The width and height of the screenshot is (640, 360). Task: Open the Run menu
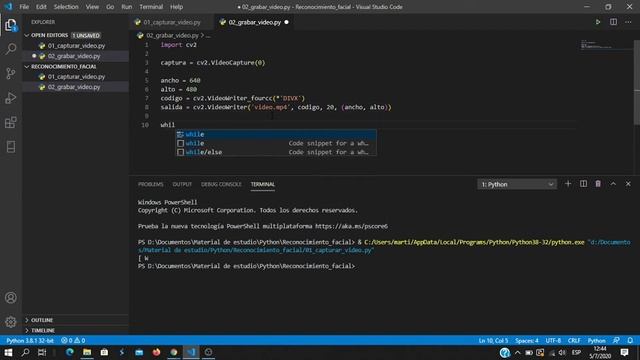[x=127, y=7]
